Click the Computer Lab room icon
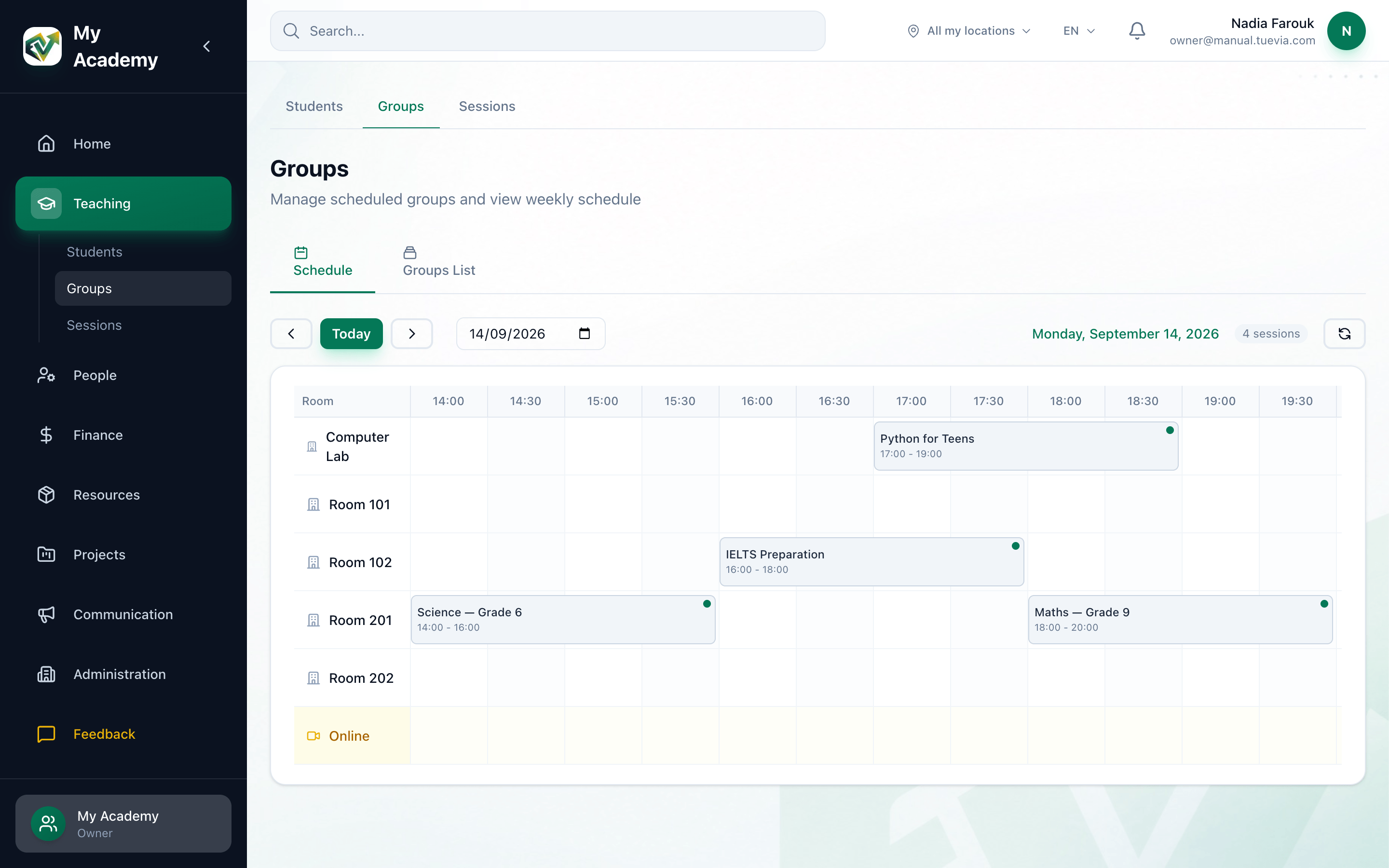This screenshot has width=1389, height=868. click(312, 447)
